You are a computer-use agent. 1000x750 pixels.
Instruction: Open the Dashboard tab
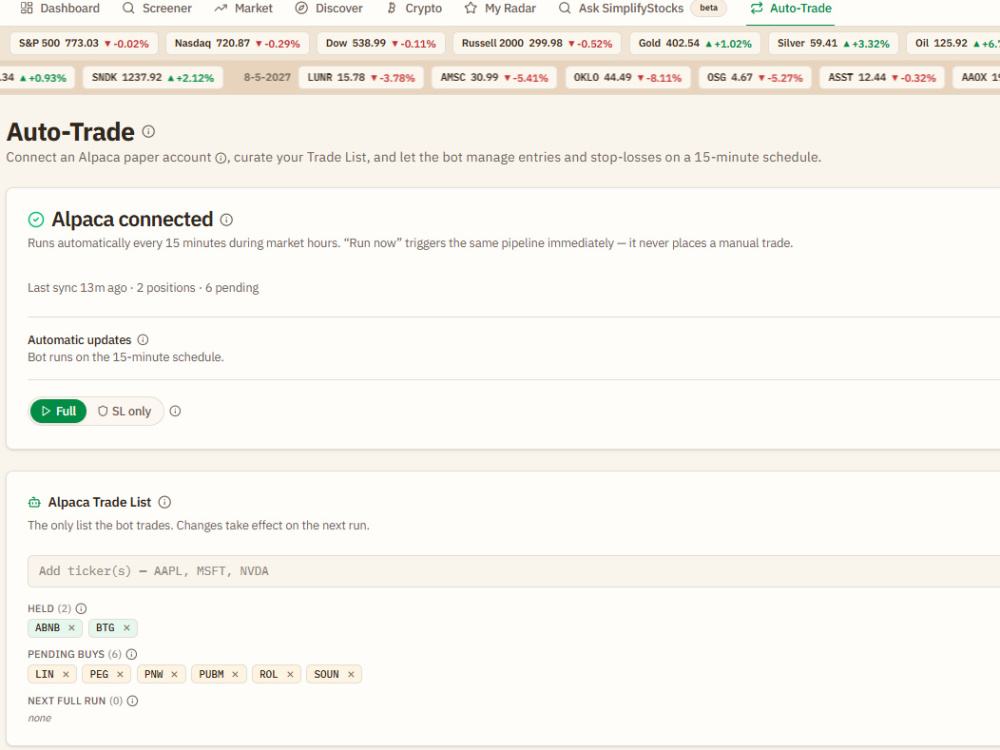pyautogui.click(x=60, y=8)
